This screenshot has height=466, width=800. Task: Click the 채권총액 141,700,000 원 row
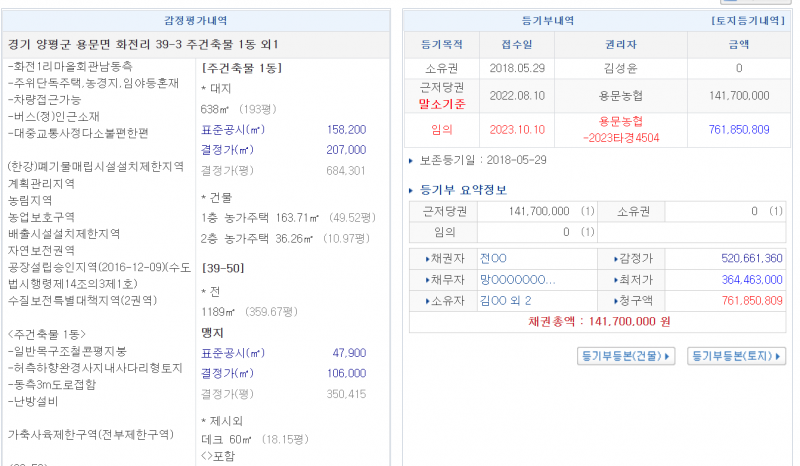point(598,322)
